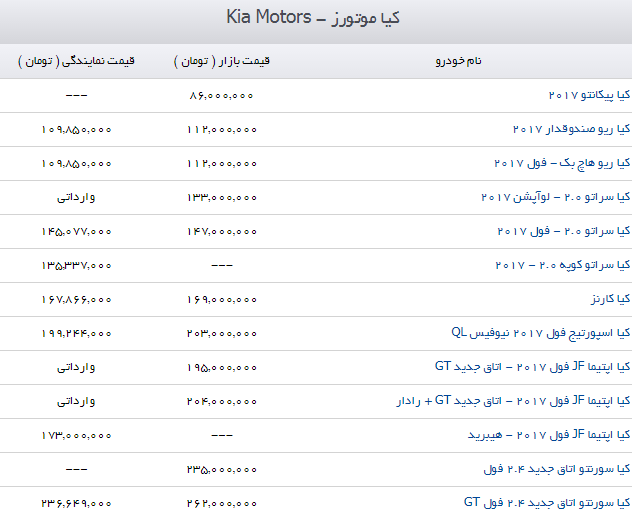The height and width of the screenshot is (516, 632).
Task: Open the کیا سراتو کوپه ۲.۰ link
Action: [x=562, y=265]
